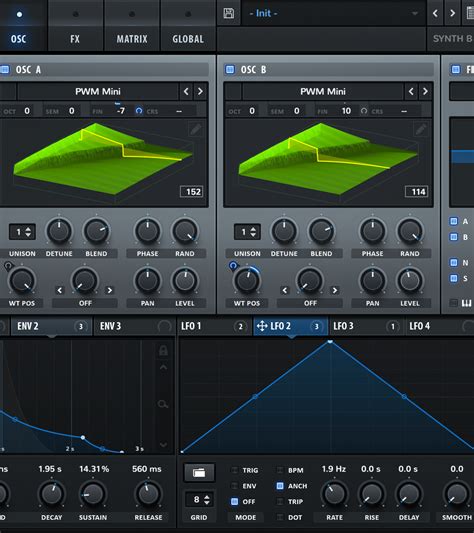The height and width of the screenshot is (533, 474).
Task: Click the OSC B fine-tune modulation icon
Action: [364, 111]
